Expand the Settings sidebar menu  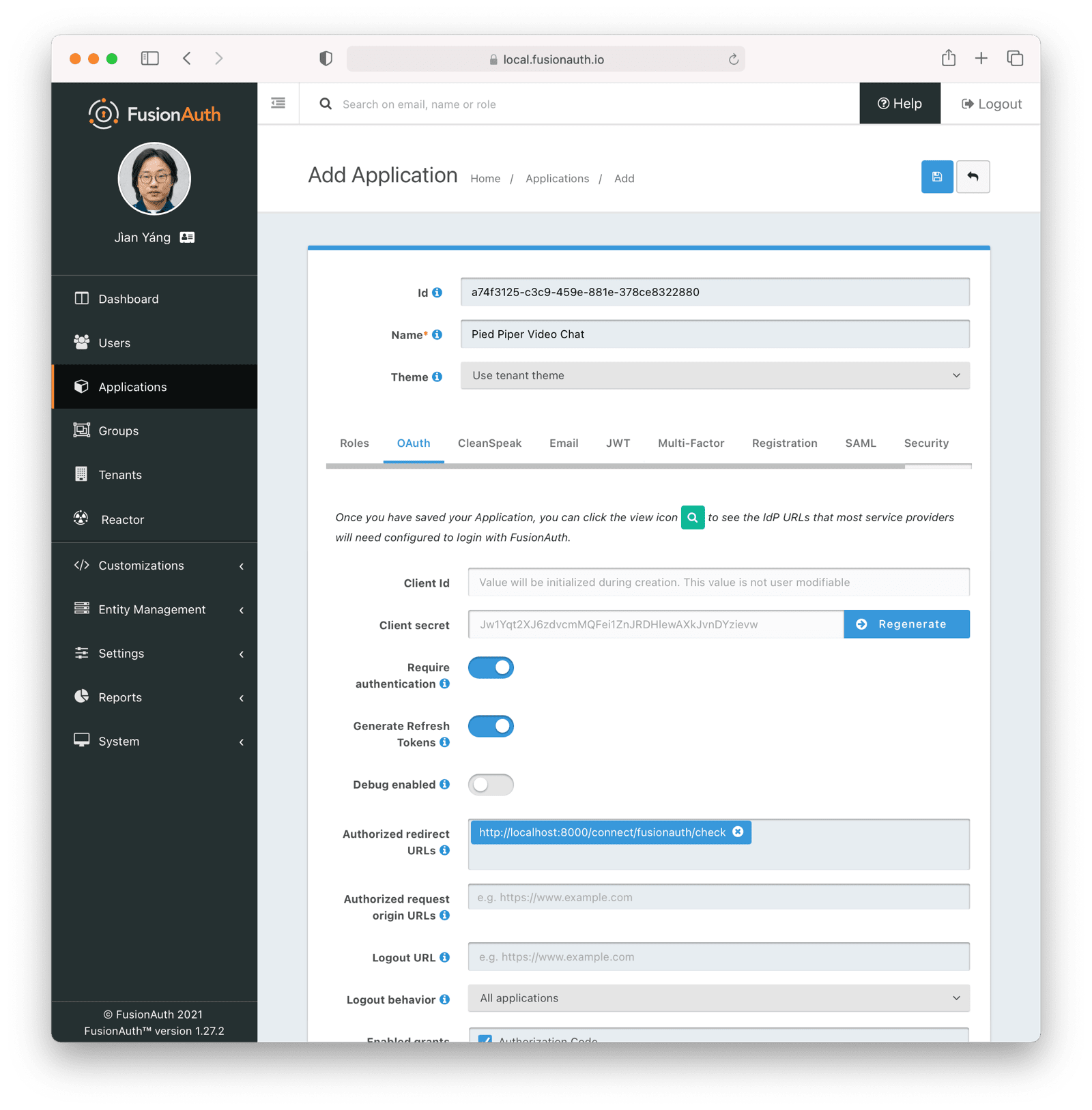(154, 654)
